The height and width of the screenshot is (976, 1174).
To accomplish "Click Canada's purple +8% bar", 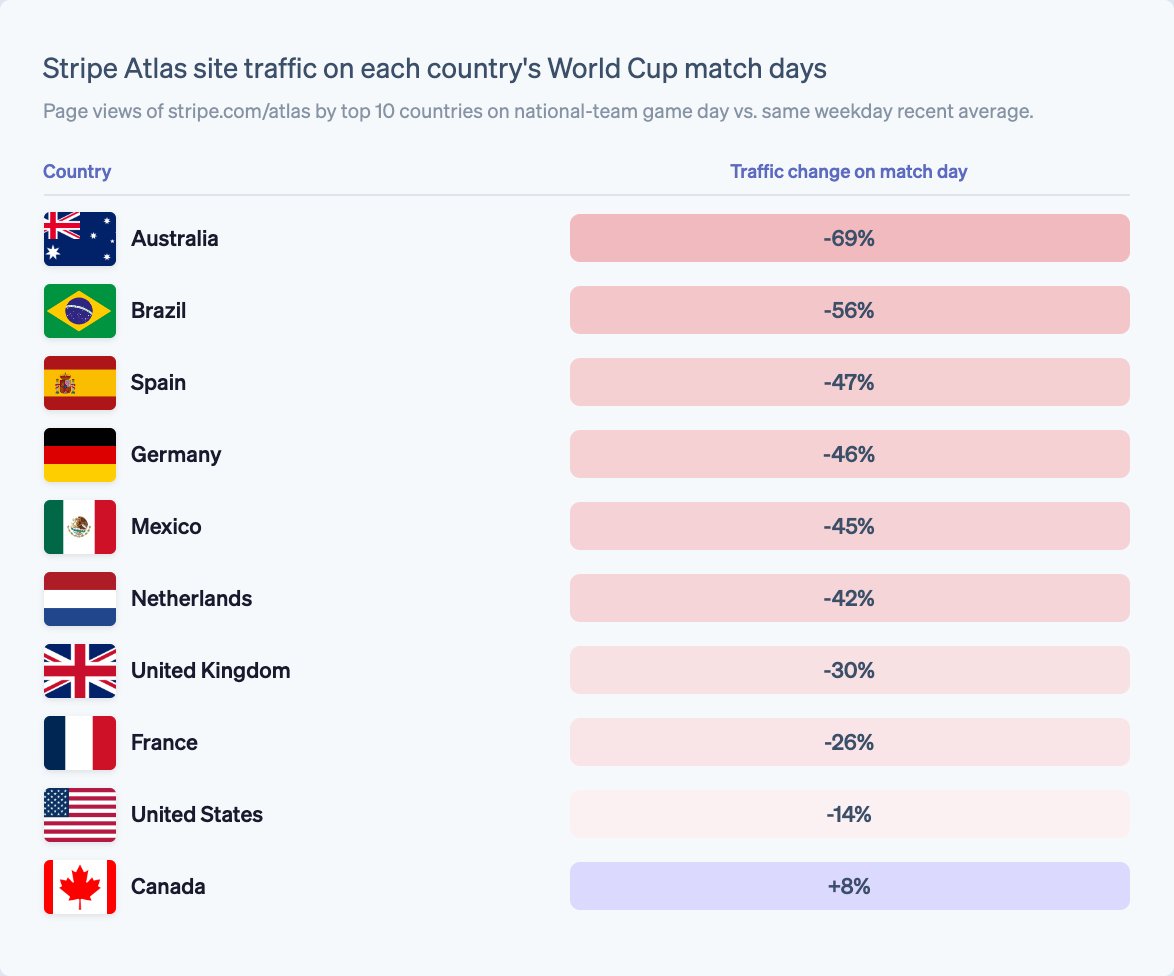I will coord(850,886).
